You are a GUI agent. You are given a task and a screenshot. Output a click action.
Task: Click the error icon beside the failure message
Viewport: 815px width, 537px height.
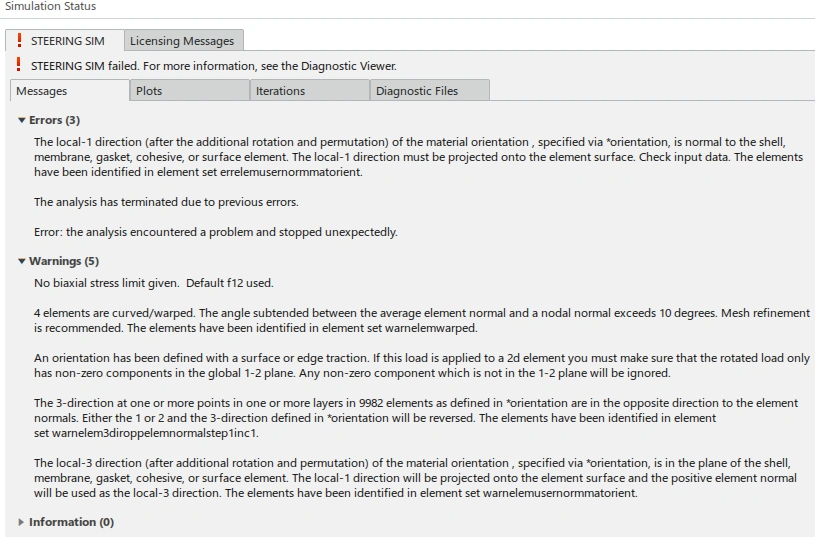19,66
